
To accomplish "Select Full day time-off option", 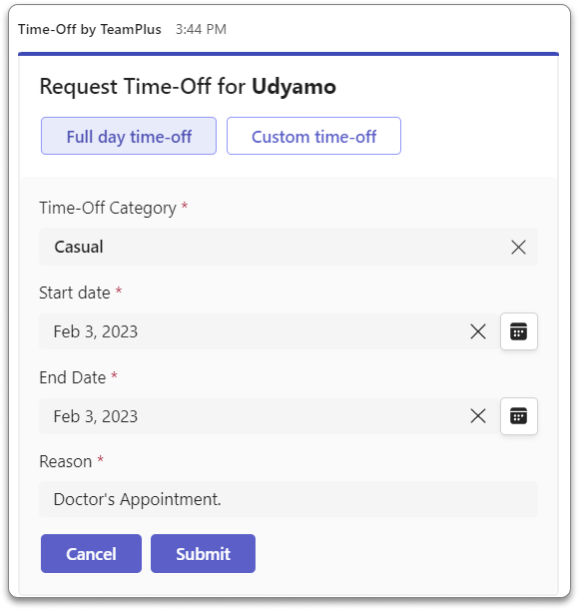I will click(129, 136).
